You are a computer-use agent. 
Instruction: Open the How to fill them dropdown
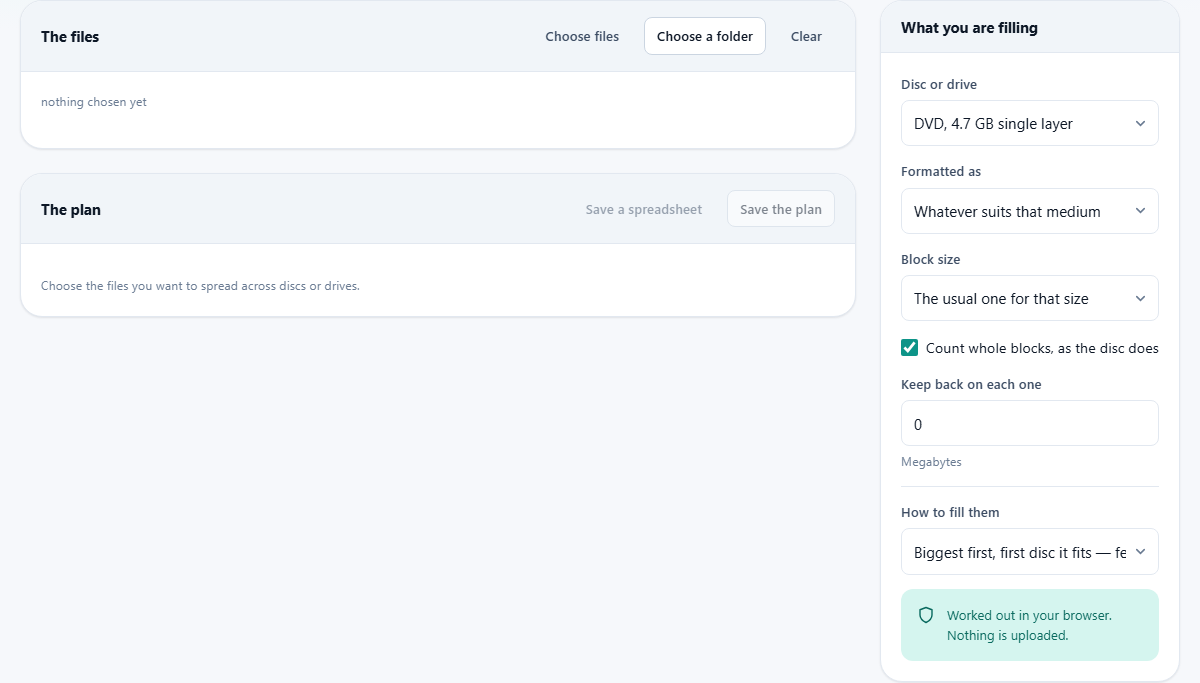pyautogui.click(x=1030, y=552)
